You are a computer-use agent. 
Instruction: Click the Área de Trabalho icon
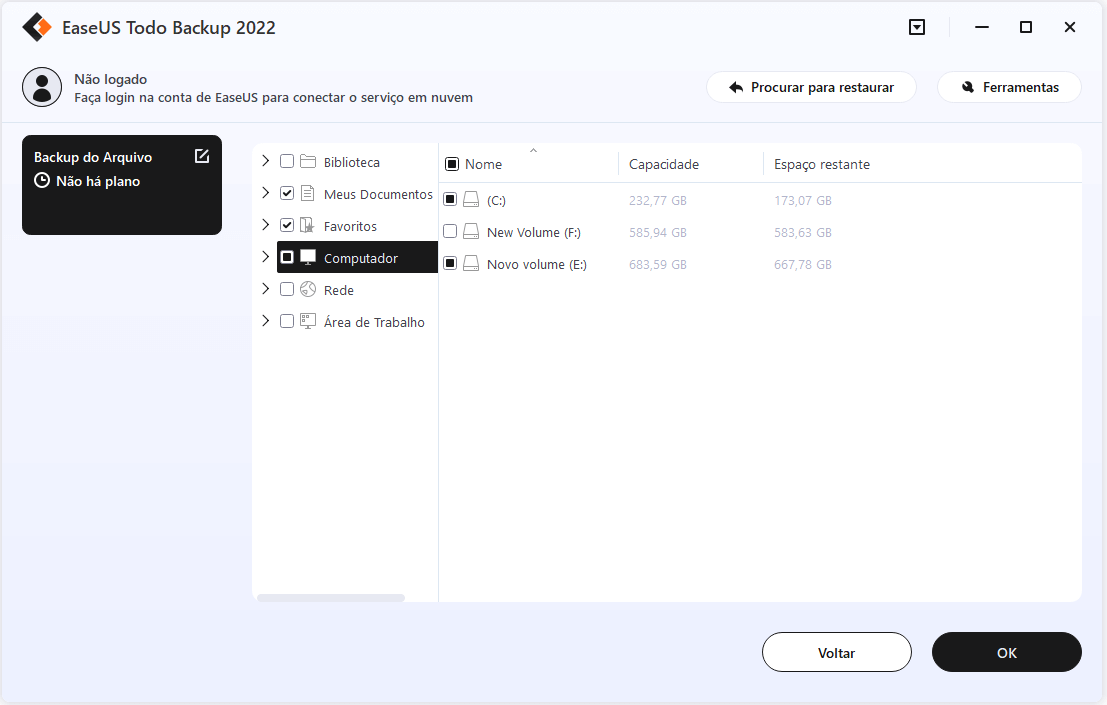307,321
